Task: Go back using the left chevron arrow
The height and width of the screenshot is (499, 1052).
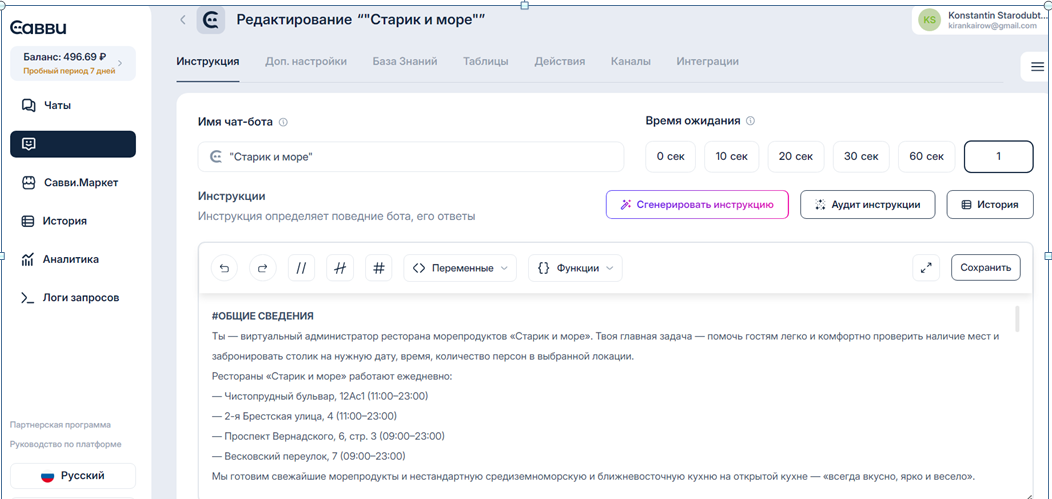Action: pyautogui.click(x=183, y=20)
